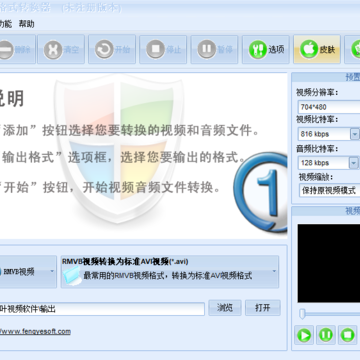Click the blue number 1 step icon
Screen dimensions: 360x360
[260, 194]
